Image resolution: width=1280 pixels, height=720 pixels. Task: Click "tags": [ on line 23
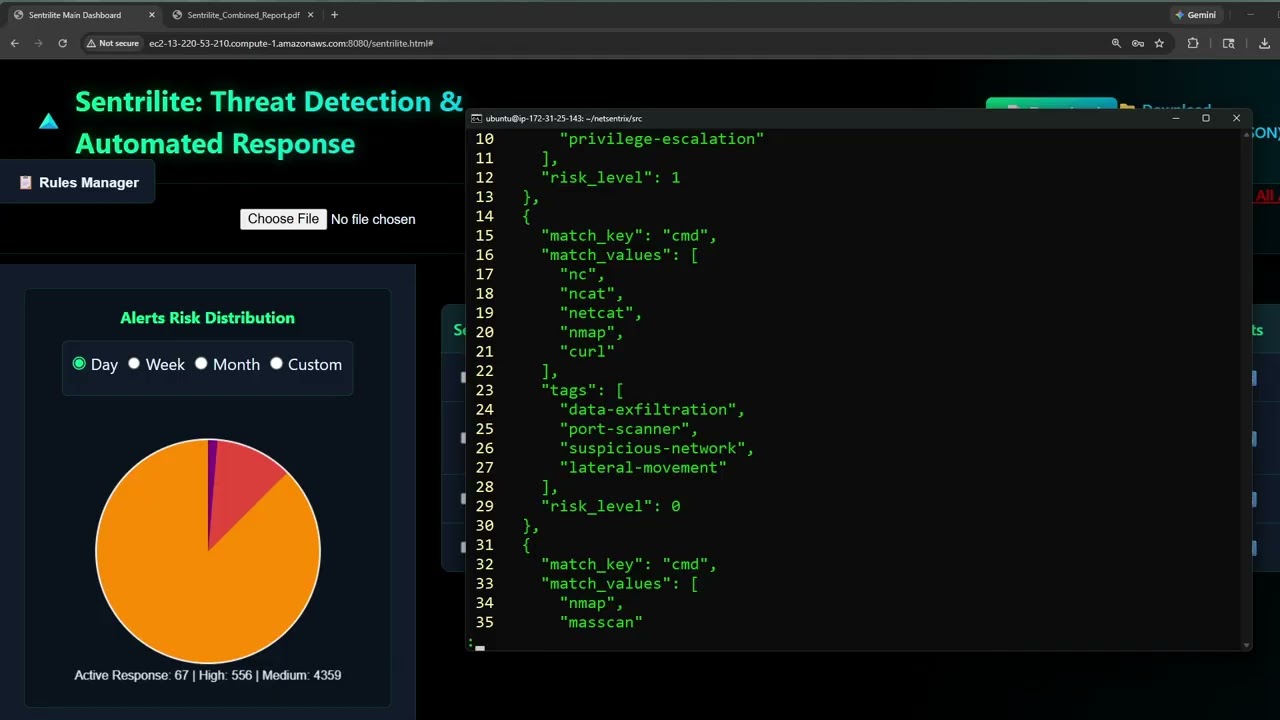pyautogui.click(x=582, y=390)
